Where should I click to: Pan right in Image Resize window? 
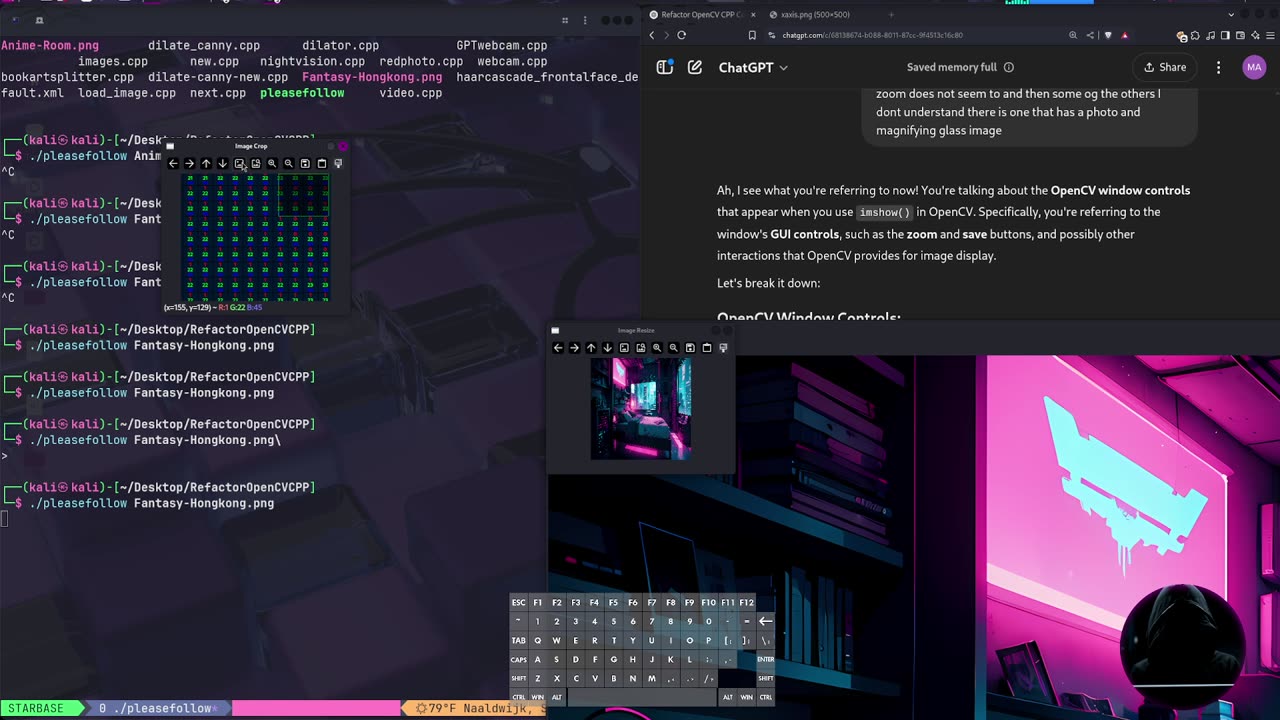[574, 348]
